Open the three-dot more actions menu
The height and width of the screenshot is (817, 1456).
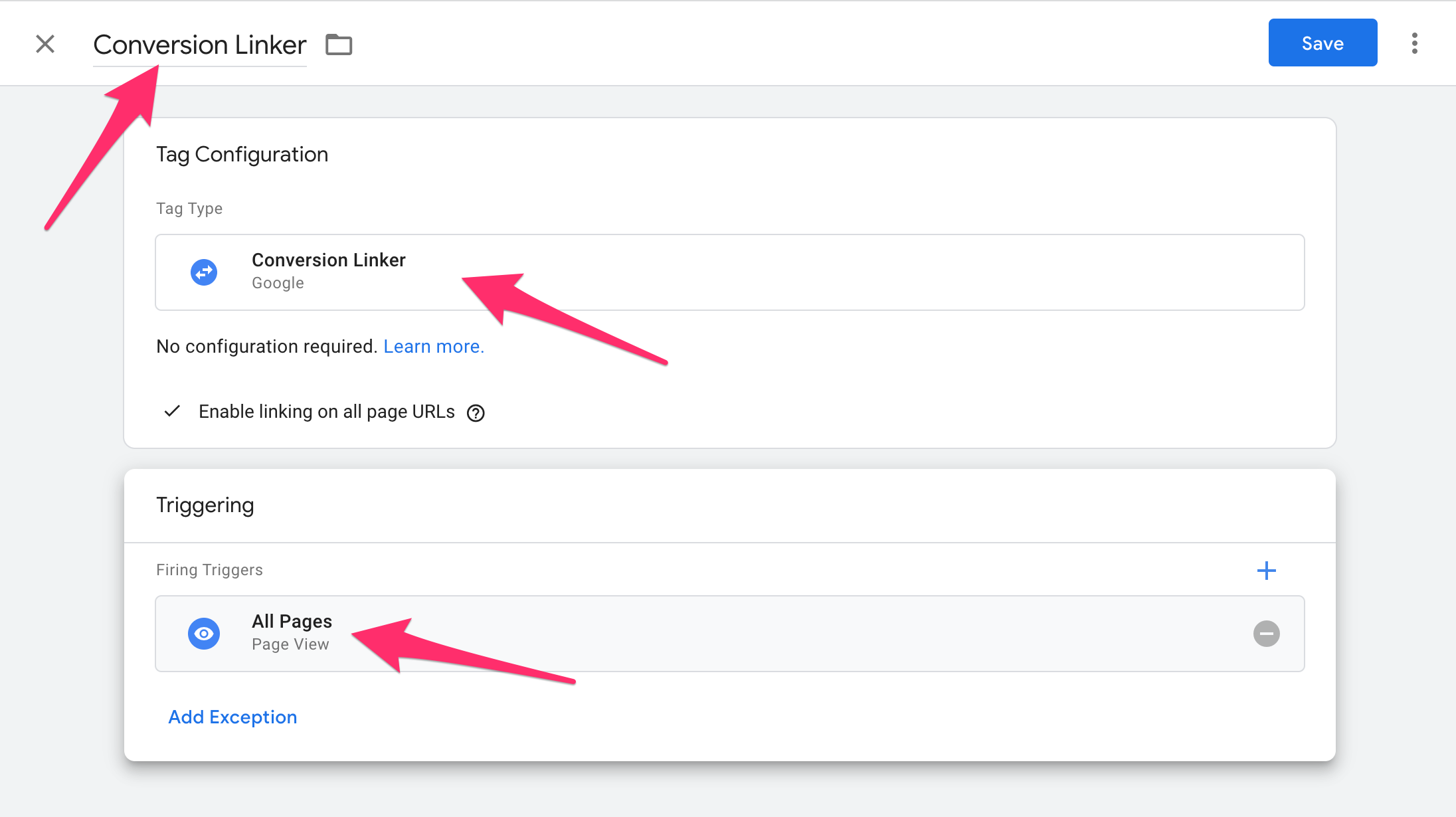(x=1415, y=43)
